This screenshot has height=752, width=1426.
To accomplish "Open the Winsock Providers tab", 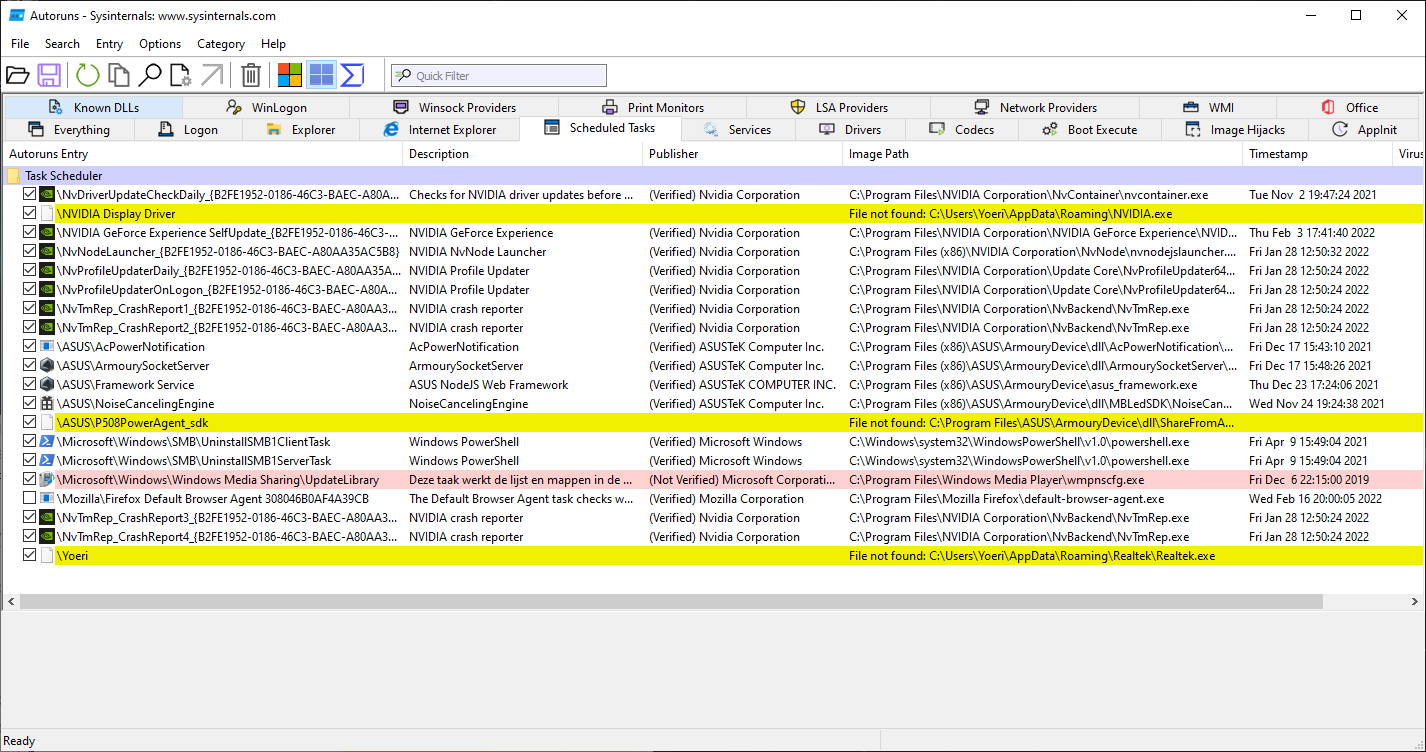I will 454,107.
